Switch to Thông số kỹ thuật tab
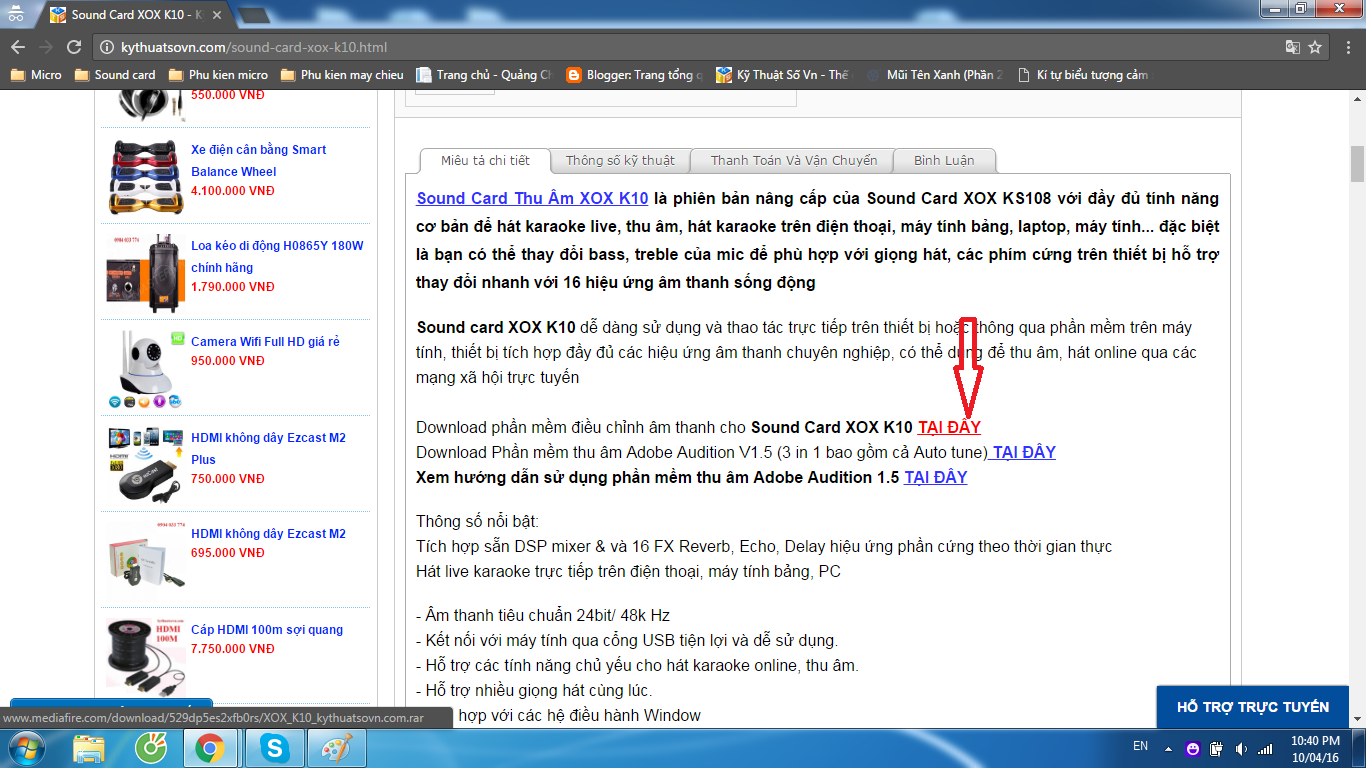The height and width of the screenshot is (768, 1366). (x=620, y=160)
